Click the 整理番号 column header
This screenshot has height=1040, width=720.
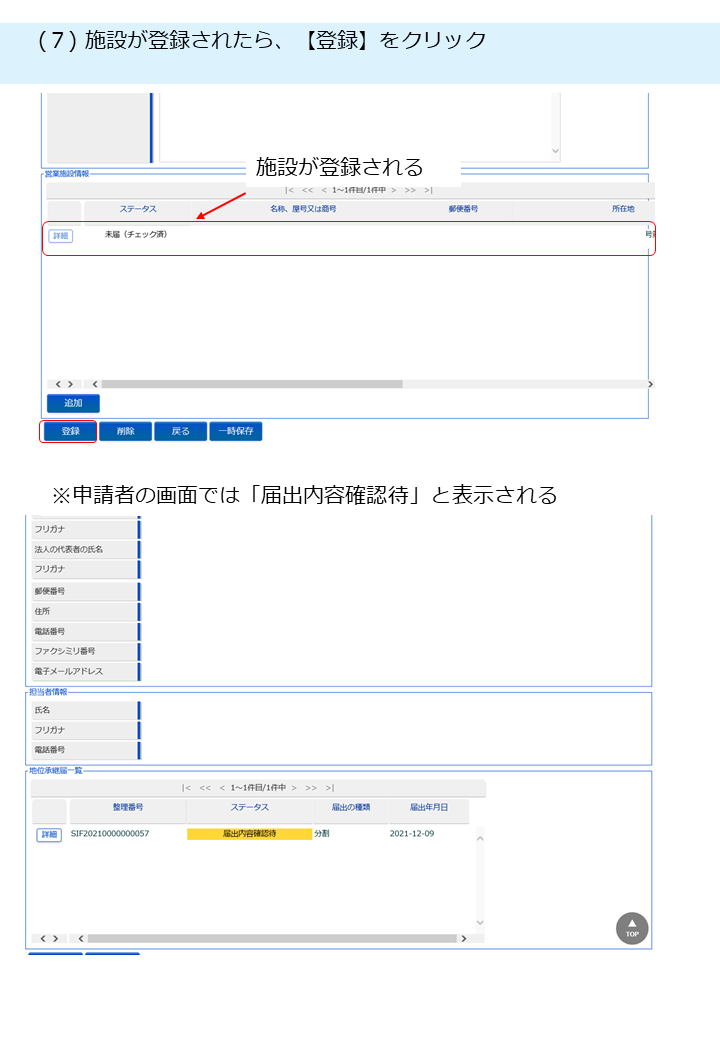tap(128, 808)
